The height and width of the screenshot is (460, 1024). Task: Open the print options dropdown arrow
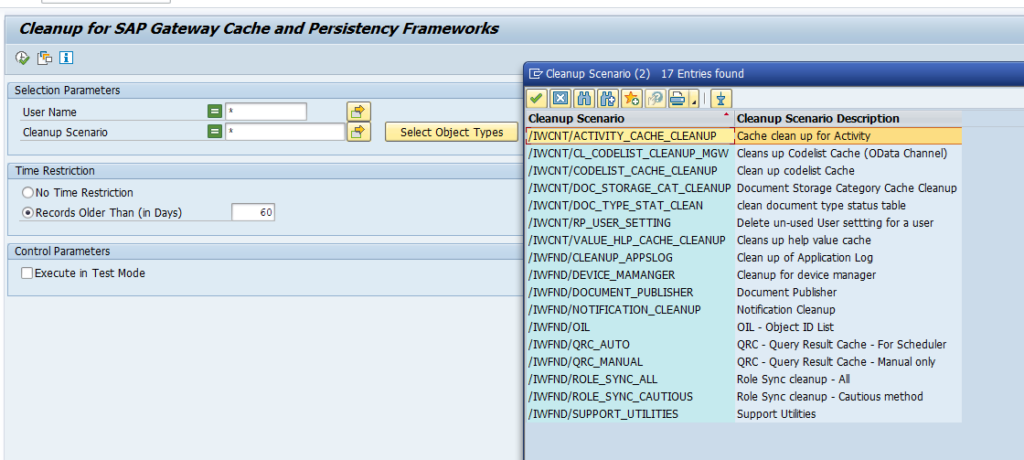694,99
